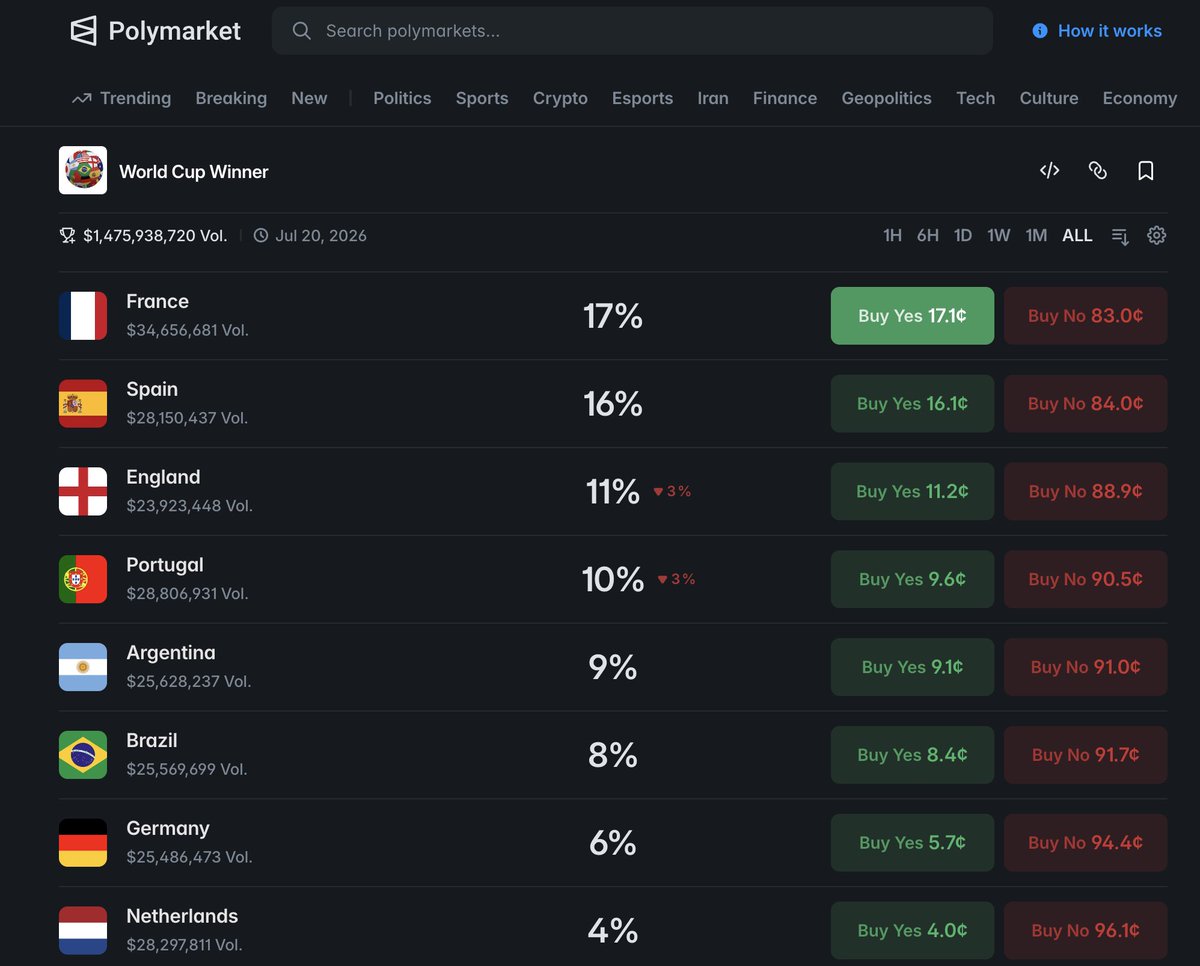Select the 1H time range

892,236
